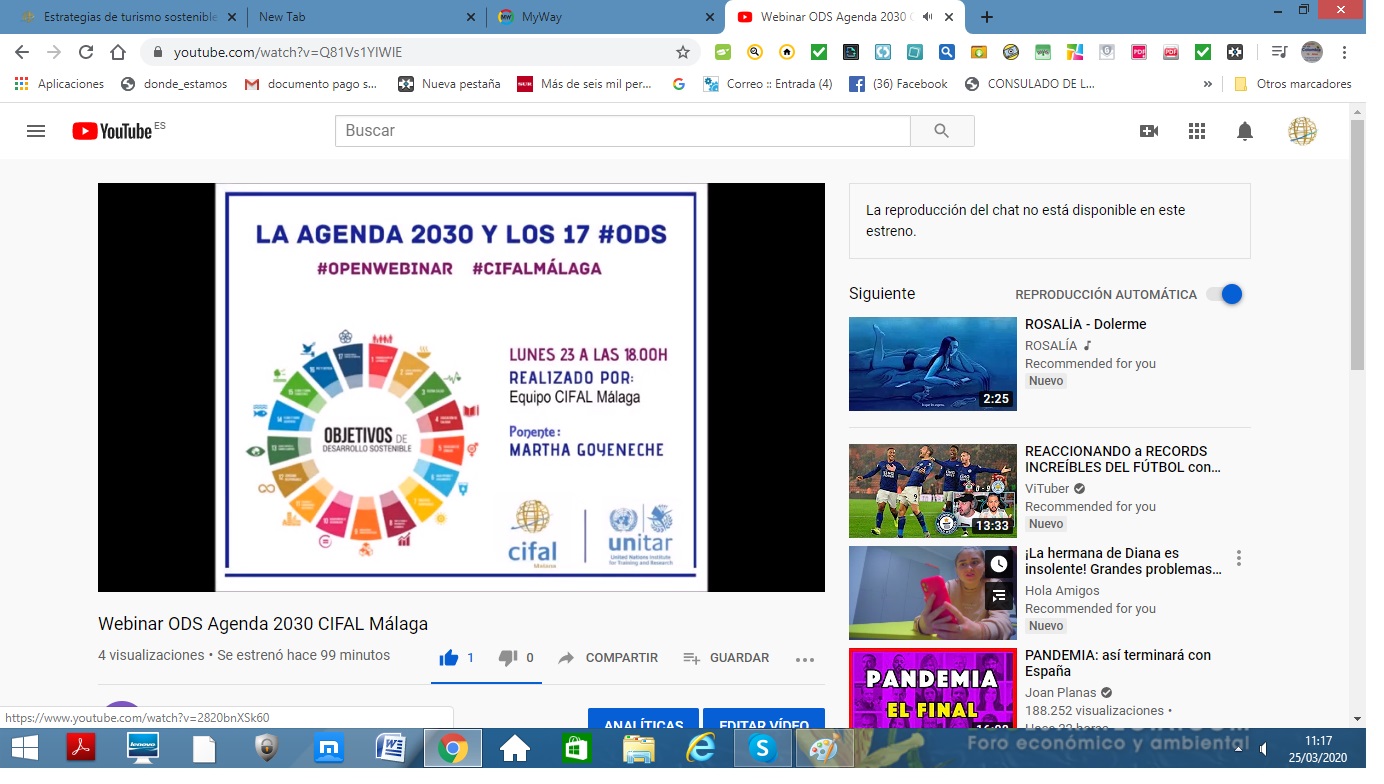
Task: Open the 'Más de seis mil per...' bookmark
Action: [x=584, y=84]
